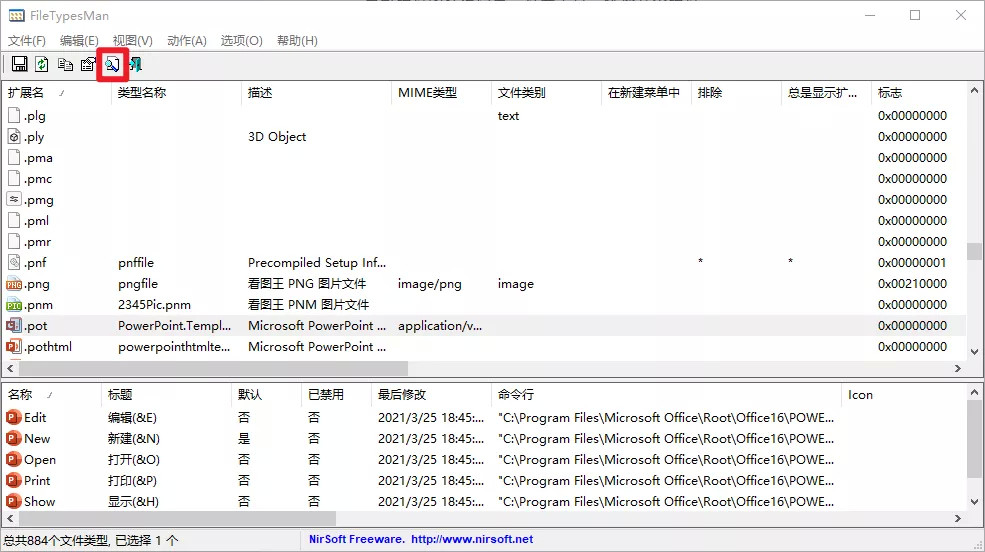Sort by the MIME类型 column header
This screenshot has height=552, width=985.
[441, 93]
